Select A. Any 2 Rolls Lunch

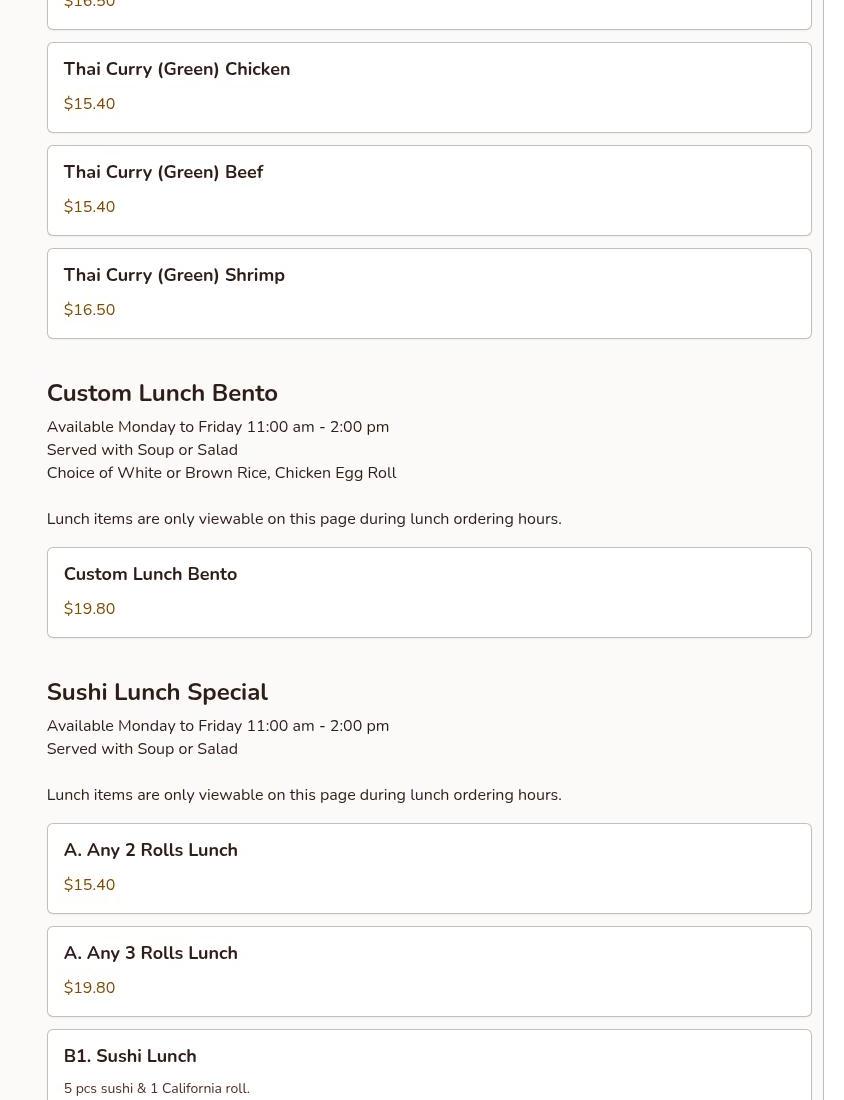(429, 868)
